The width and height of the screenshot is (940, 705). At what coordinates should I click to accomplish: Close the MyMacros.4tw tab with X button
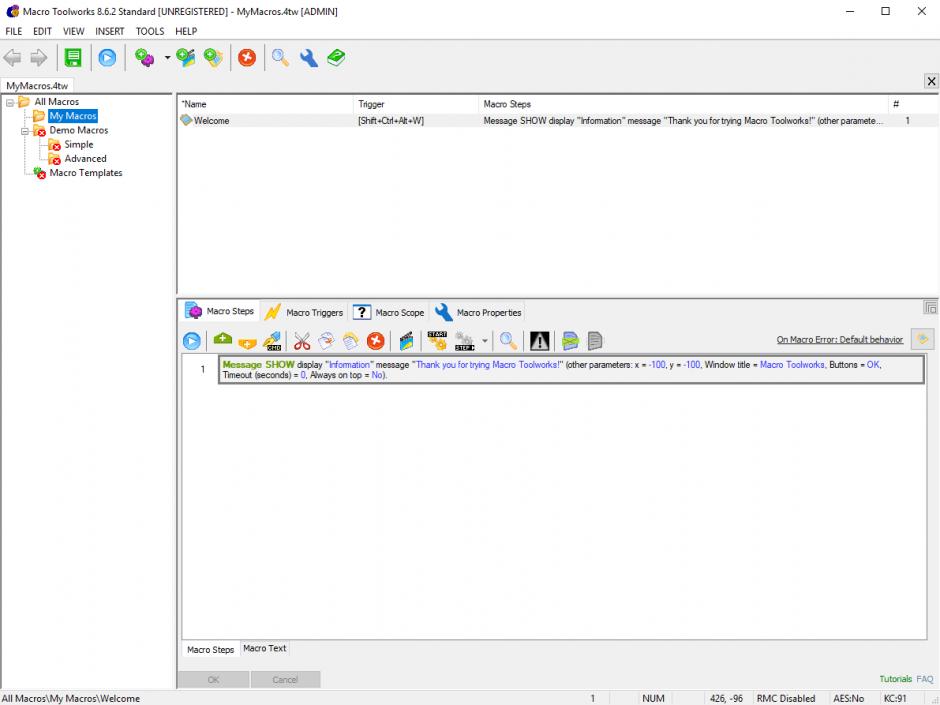pos(931,81)
